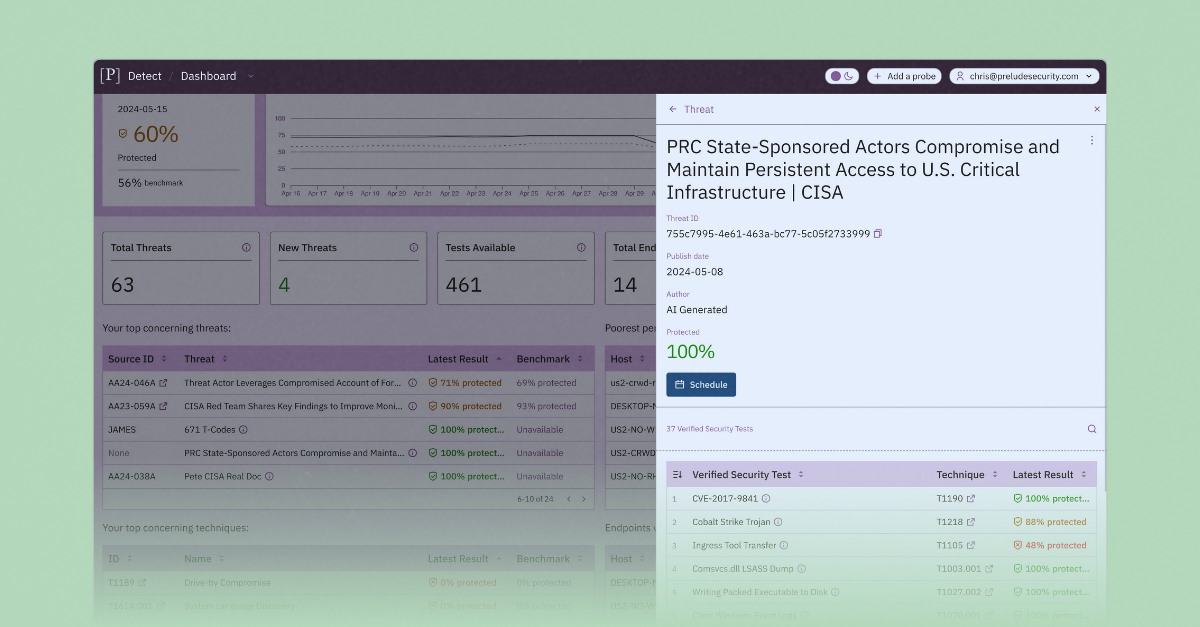The width and height of the screenshot is (1200, 627).
Task: Open the Dashboard breadcrumb
Action: (208, 76)
